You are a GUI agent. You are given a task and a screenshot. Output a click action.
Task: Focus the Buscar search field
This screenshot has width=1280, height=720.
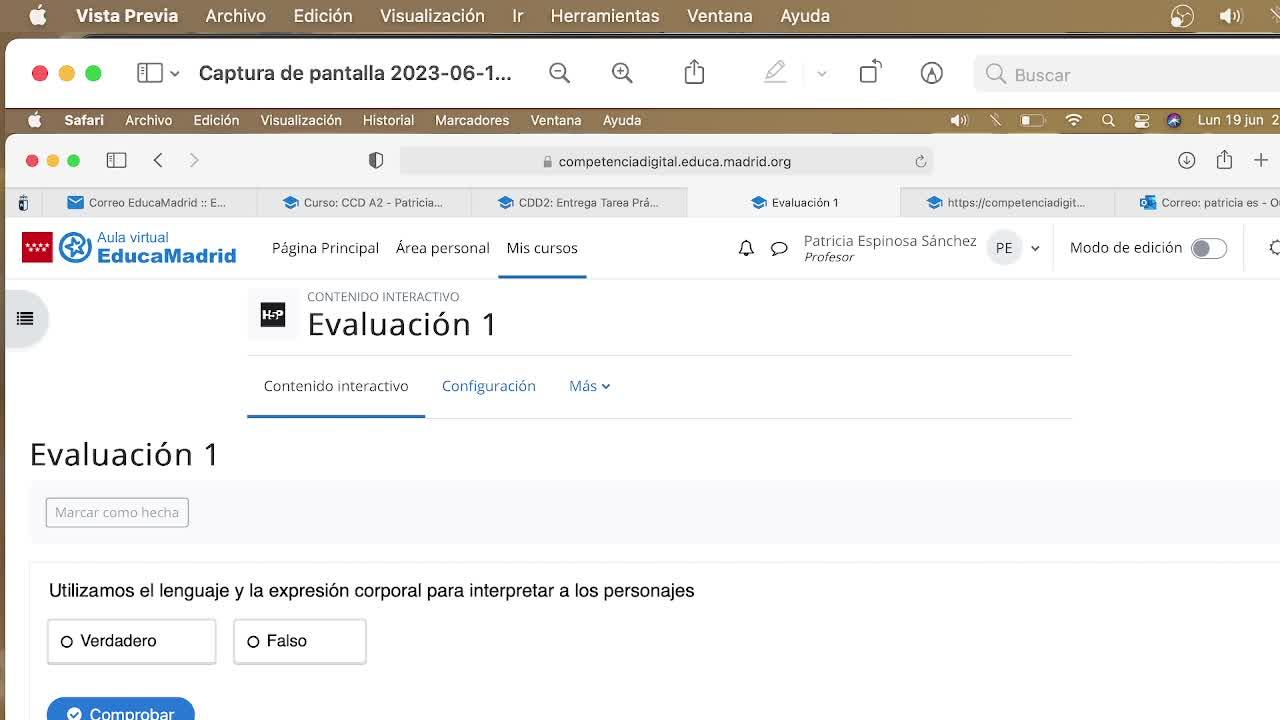click(1127, 74)
